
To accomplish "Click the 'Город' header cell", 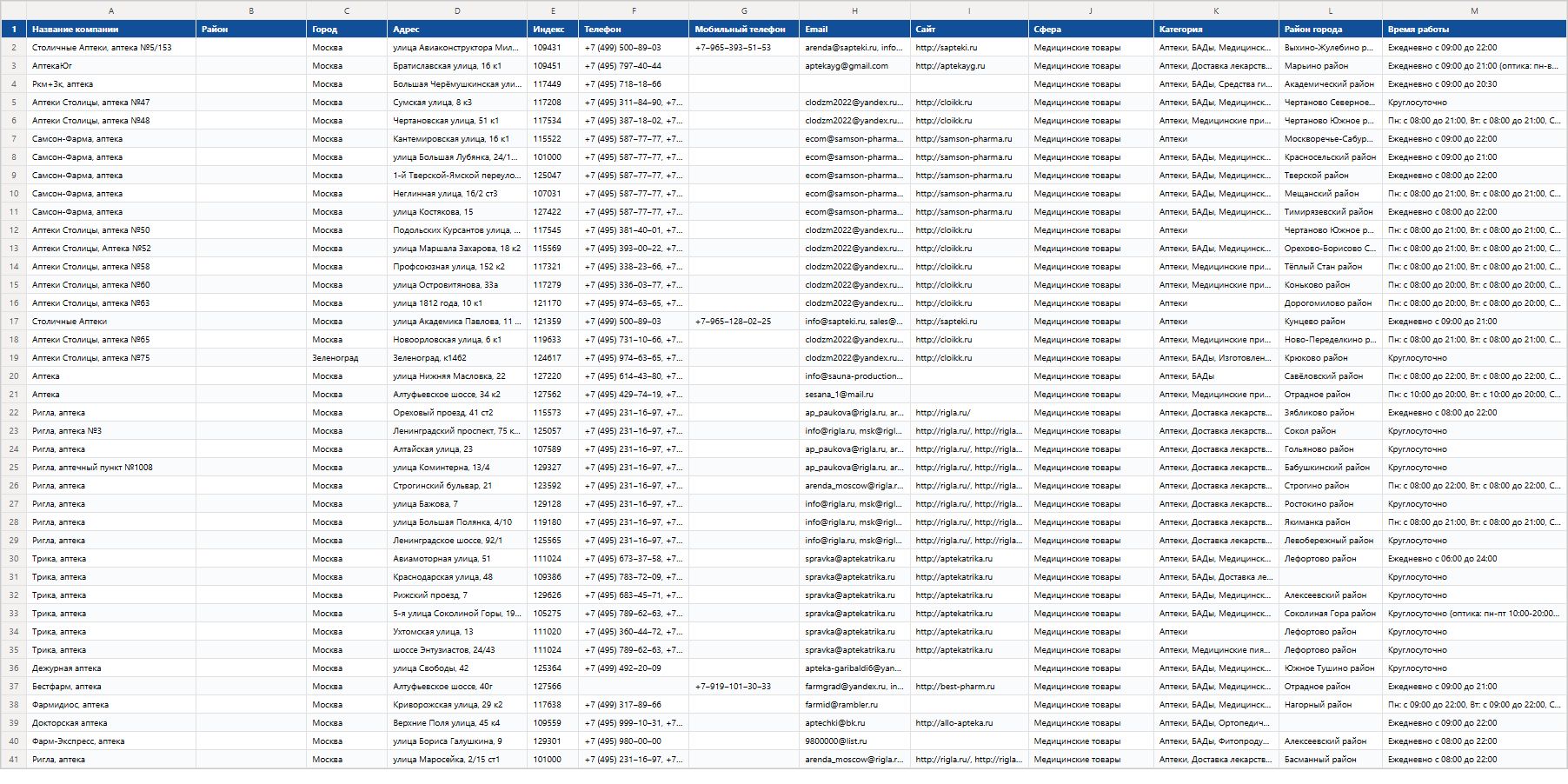I will [x=347, y=30].
